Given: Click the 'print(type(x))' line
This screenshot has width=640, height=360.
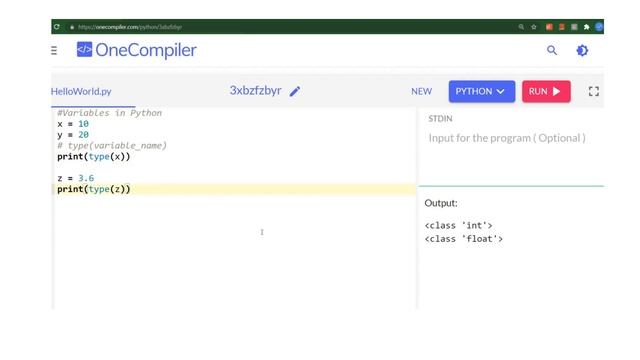Looking at the screenshot, I should (93, 156).
